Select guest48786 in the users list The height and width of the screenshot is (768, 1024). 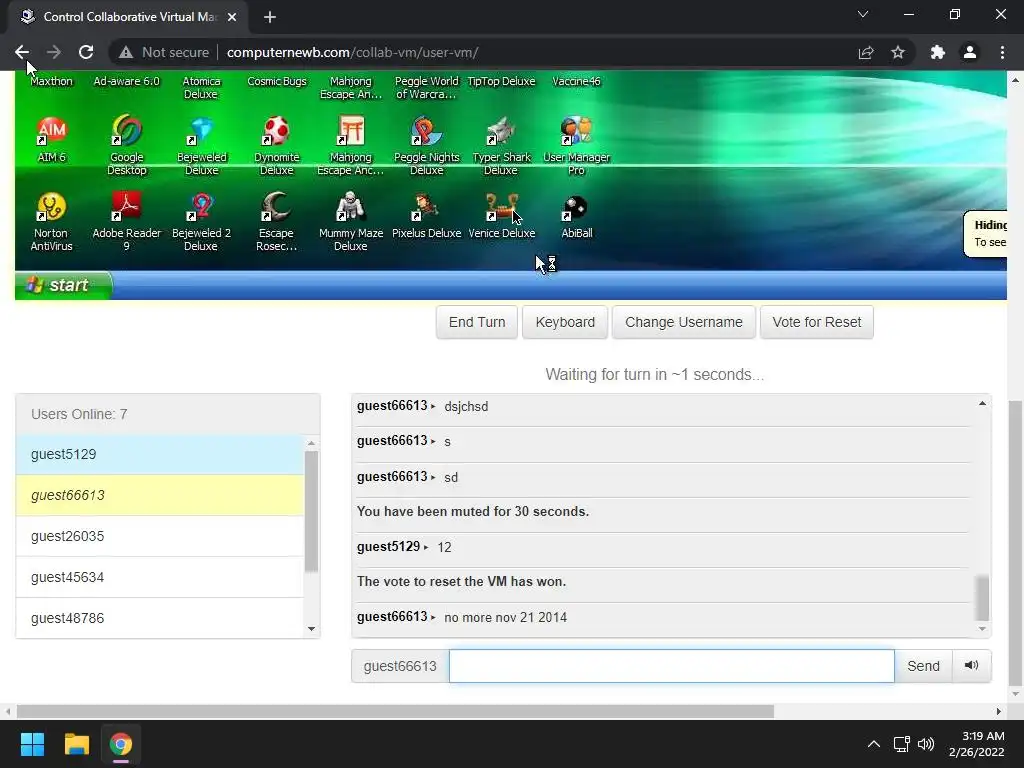pos(160,618)
